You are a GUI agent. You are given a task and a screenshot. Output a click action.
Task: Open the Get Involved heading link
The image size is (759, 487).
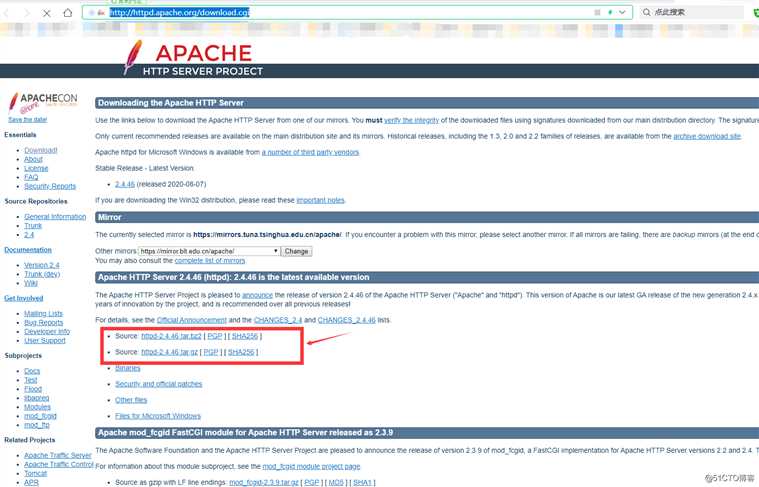24,298
